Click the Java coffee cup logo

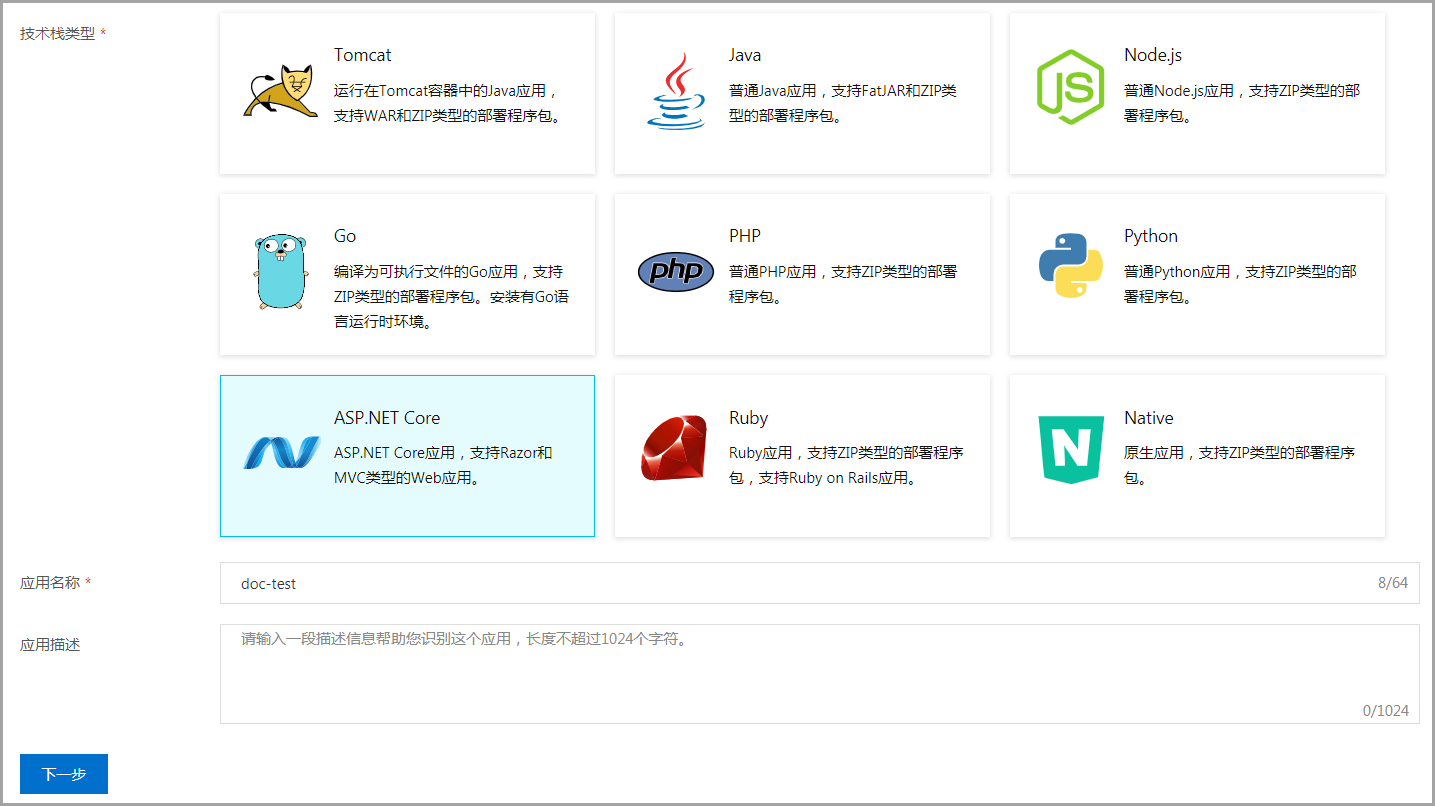pyautogui.click(x=676, y=91)
